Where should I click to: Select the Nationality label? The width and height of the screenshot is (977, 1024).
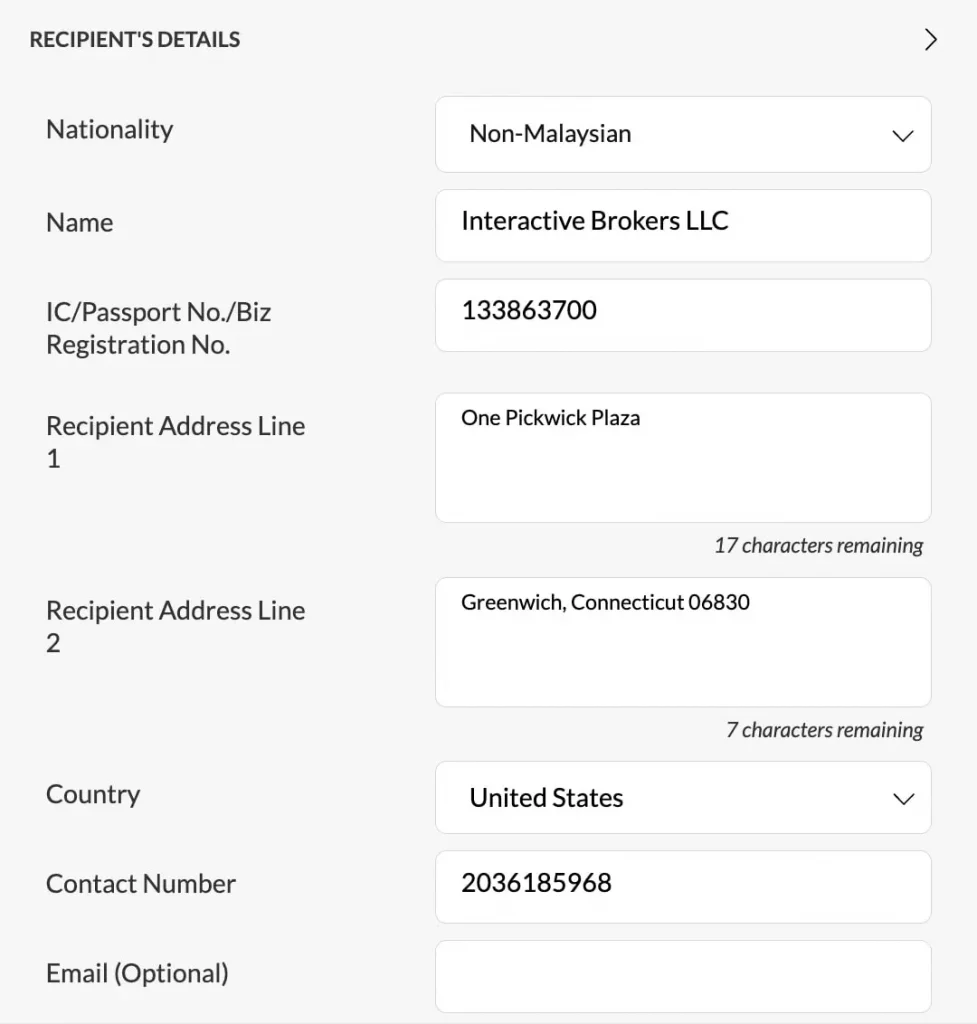109,128
